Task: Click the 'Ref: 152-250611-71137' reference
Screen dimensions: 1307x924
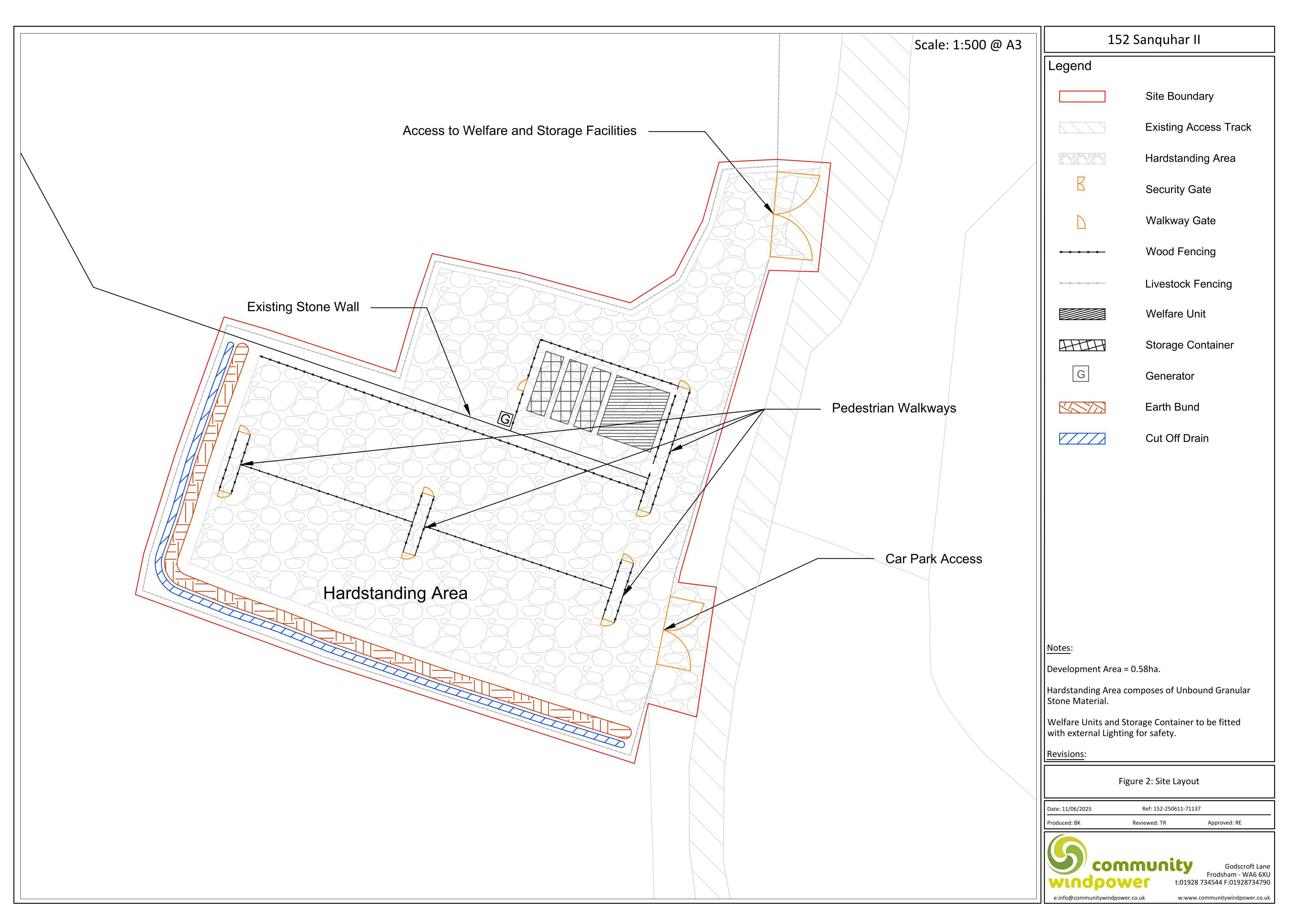Action: (x=1171, y=808)
